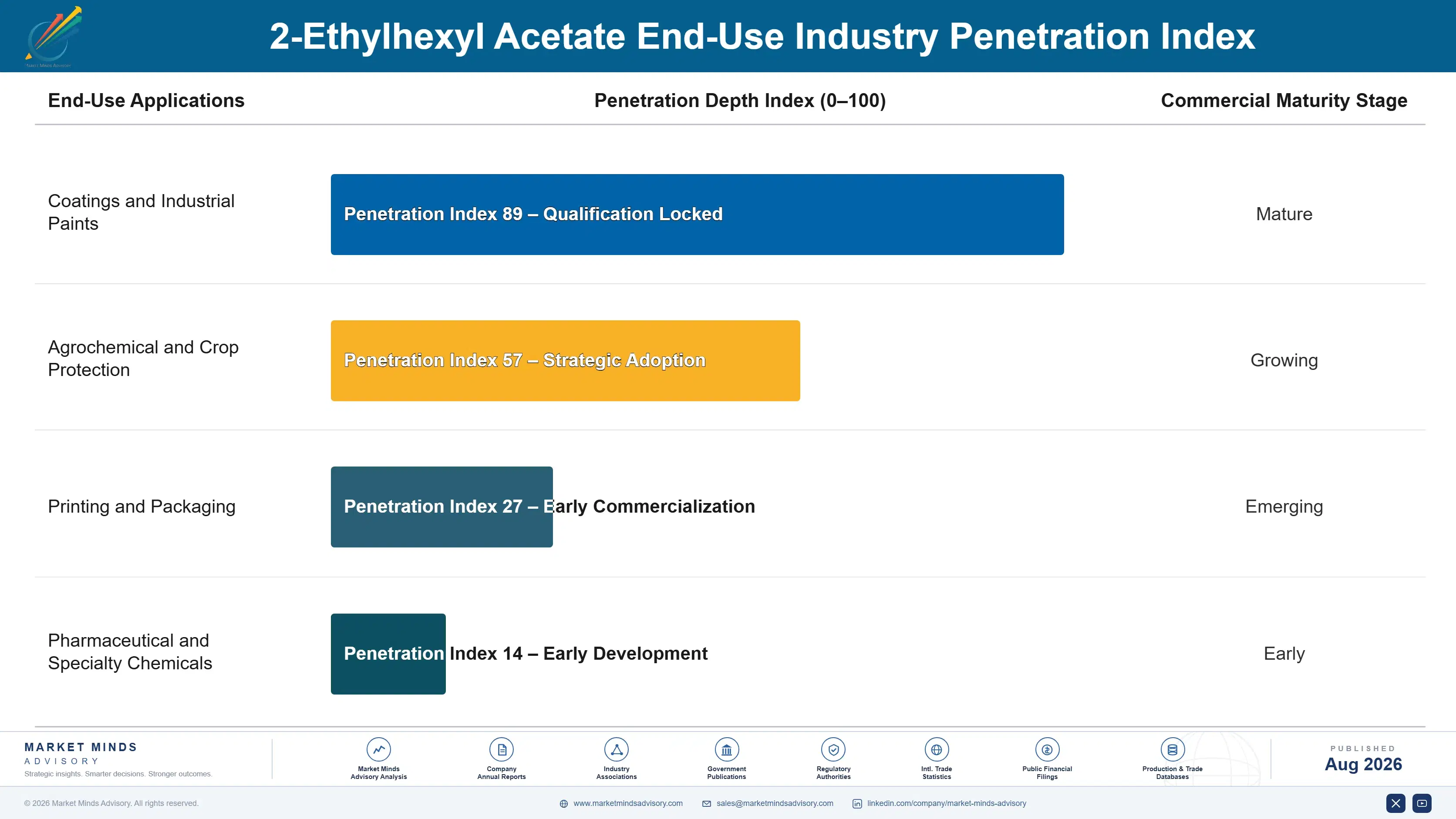Screen dimensions: 1456x819
Task: Click Coatings and Industrial Paints label
Action: [x=141, y=212]
